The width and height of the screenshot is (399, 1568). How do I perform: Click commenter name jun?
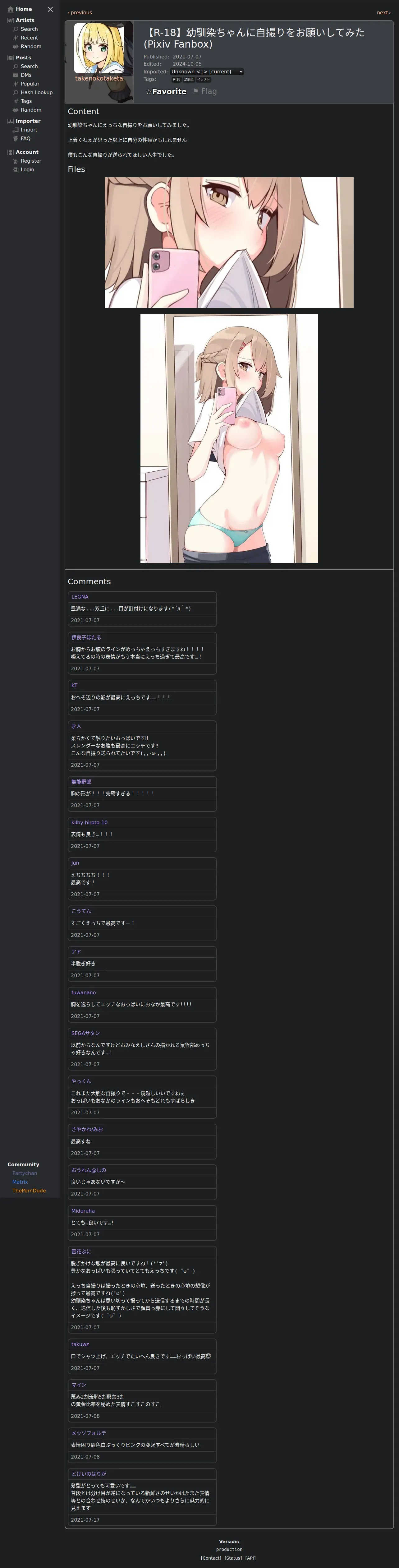[76, 863]
